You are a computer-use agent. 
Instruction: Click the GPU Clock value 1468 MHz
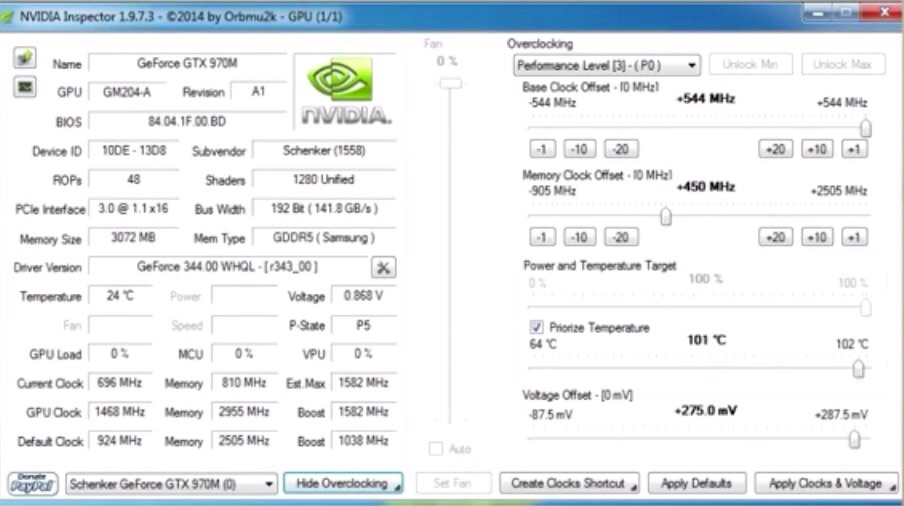(x=120, y=411)
